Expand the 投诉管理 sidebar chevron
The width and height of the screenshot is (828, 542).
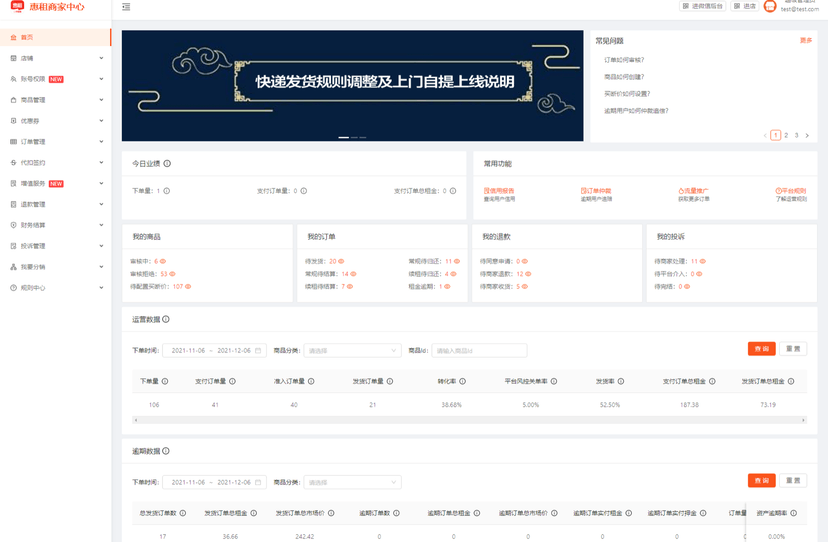coord(101,246)
